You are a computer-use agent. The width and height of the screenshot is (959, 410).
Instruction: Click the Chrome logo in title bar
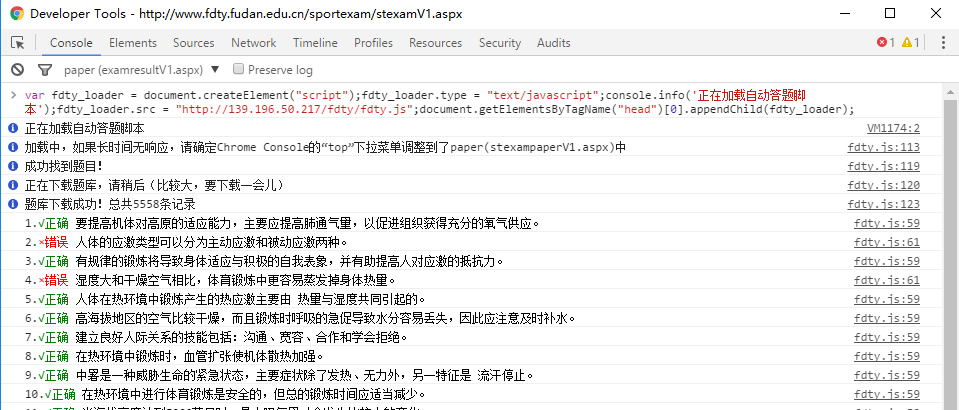coord(17,13)
